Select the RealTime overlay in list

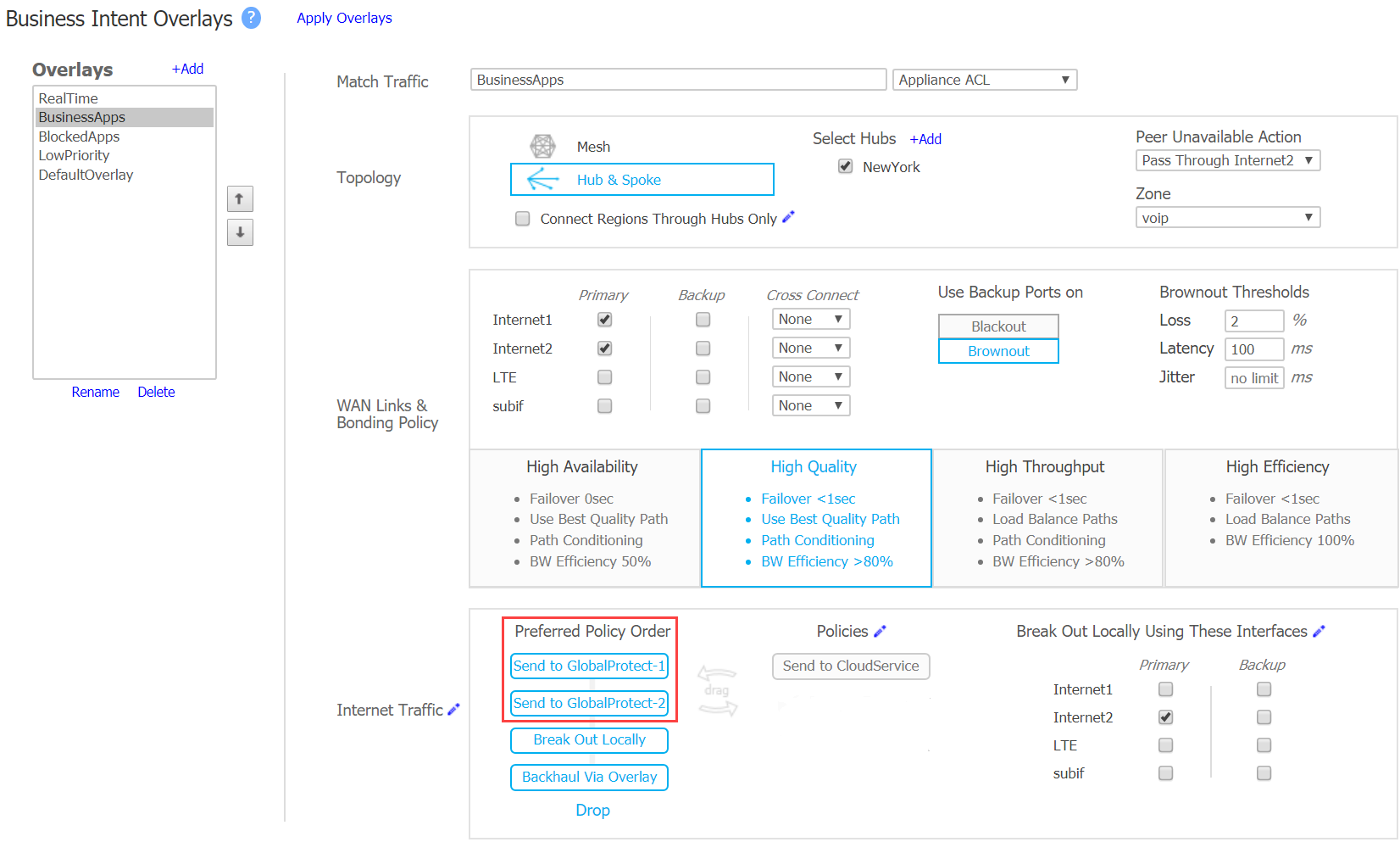(x=69, y=98)
